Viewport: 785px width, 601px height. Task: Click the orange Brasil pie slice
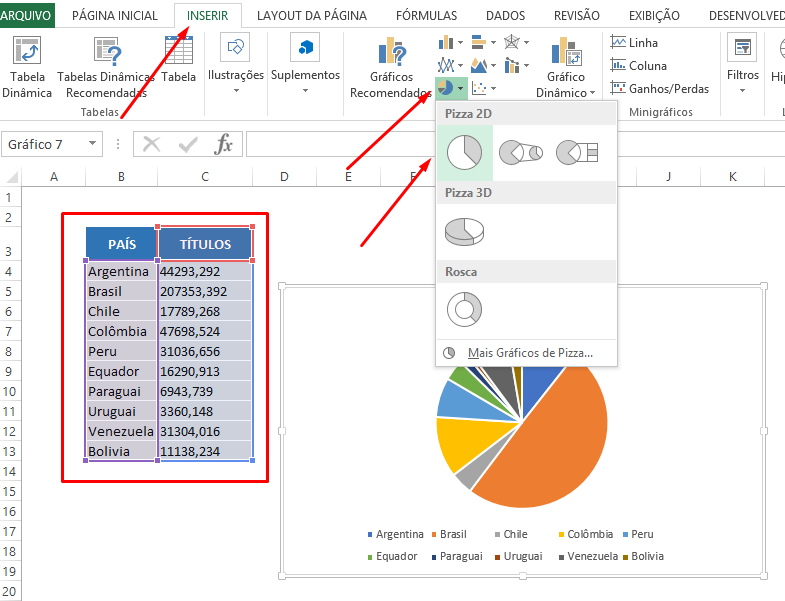pos(550,440)
